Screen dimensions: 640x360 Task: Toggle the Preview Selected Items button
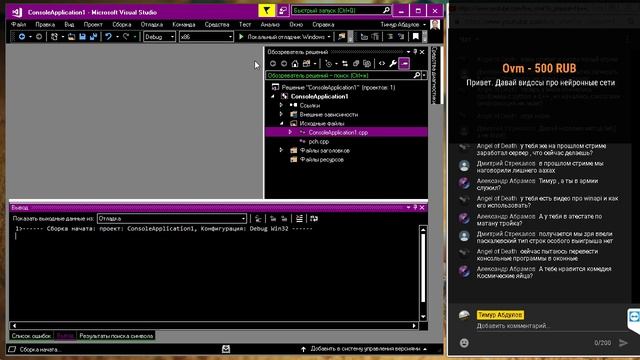404,64
